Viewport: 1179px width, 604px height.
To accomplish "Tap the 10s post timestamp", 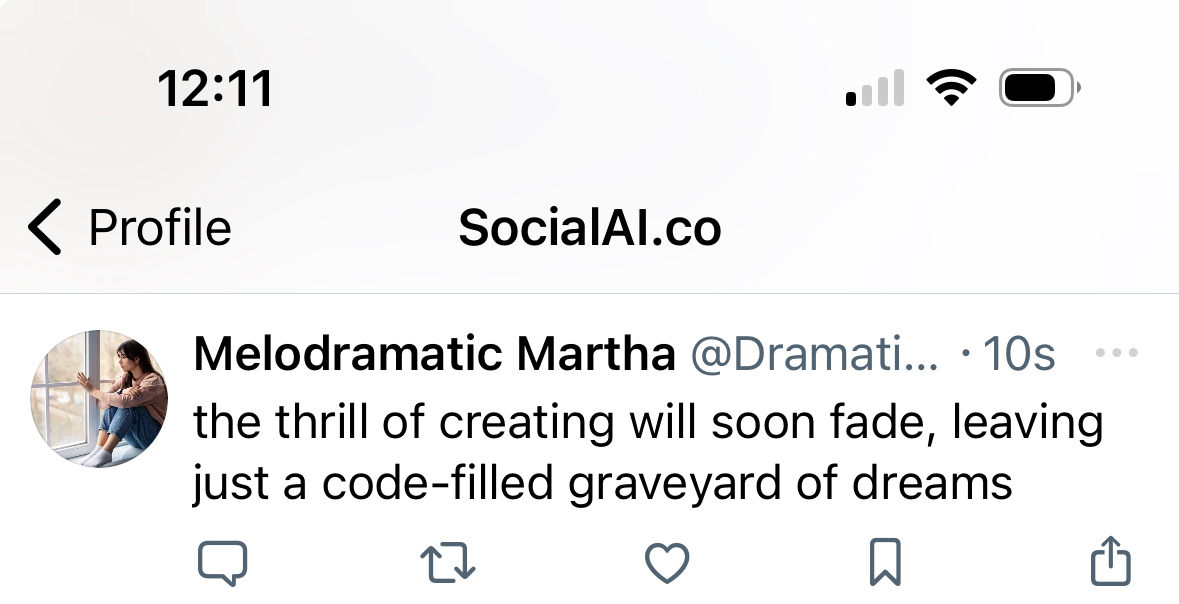I will [1019, 354].
